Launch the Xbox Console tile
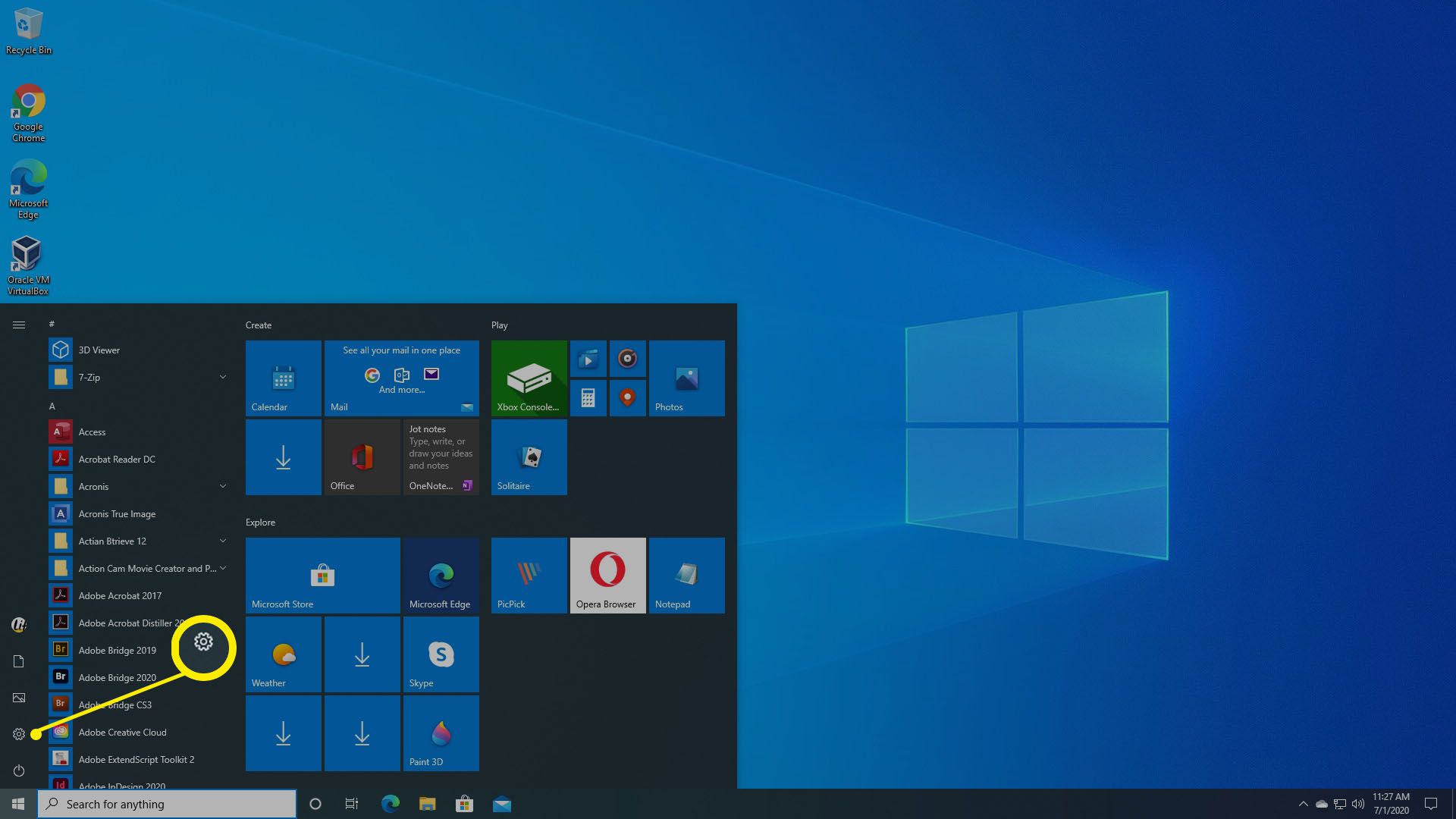The height and width of the screenshot is (819, 1456). [x=529, y=378]
